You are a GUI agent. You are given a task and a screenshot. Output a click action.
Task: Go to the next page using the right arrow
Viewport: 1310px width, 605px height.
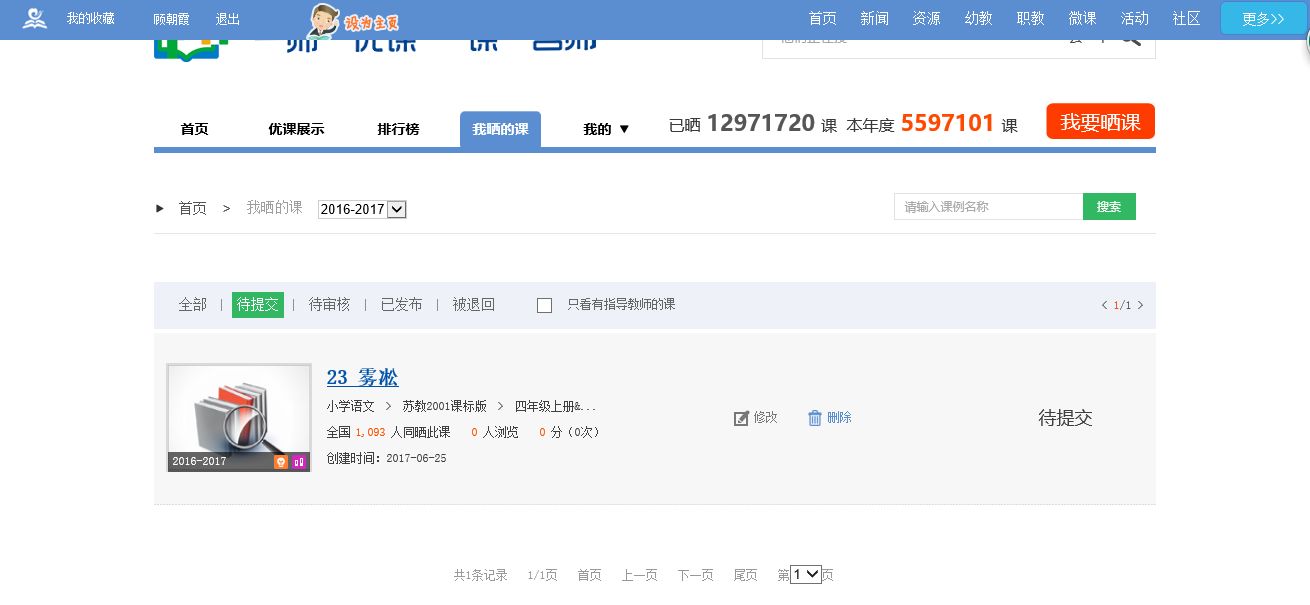[x=1140, y=305]
